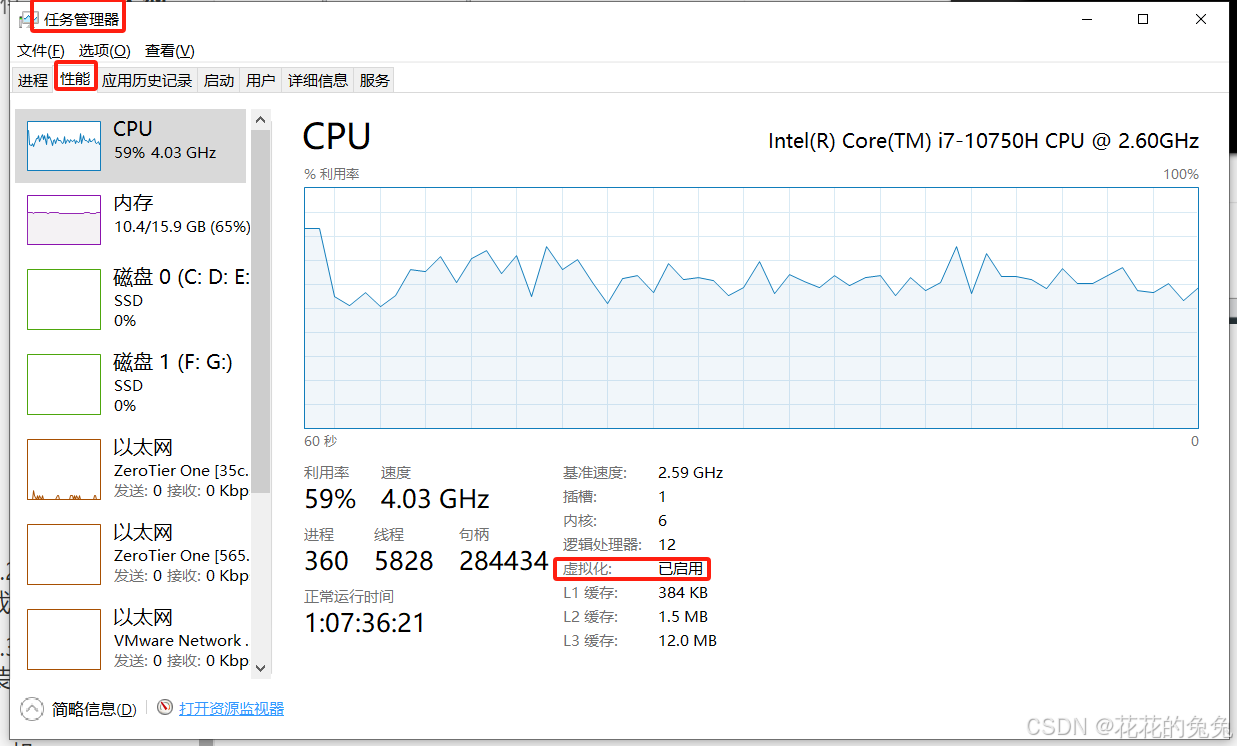The image size is (1237, 746).
Task: Go to the 详细信息 tab
Action: point(318,81)
